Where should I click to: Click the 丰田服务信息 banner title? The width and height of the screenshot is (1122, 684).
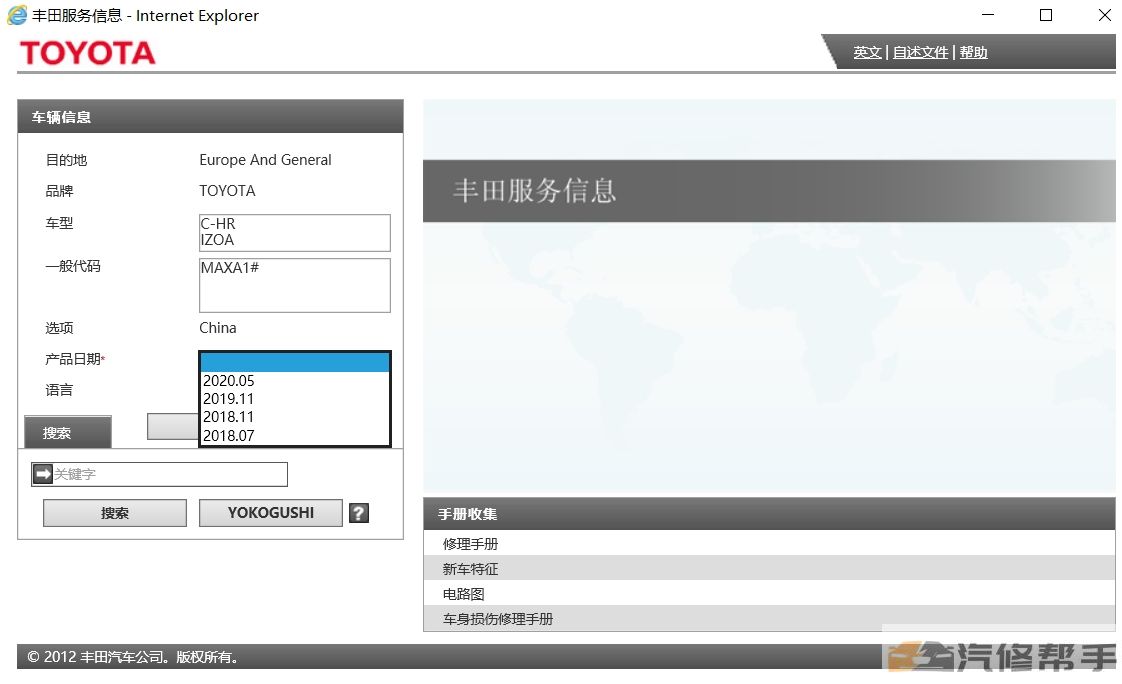click(x=535, y=191)
